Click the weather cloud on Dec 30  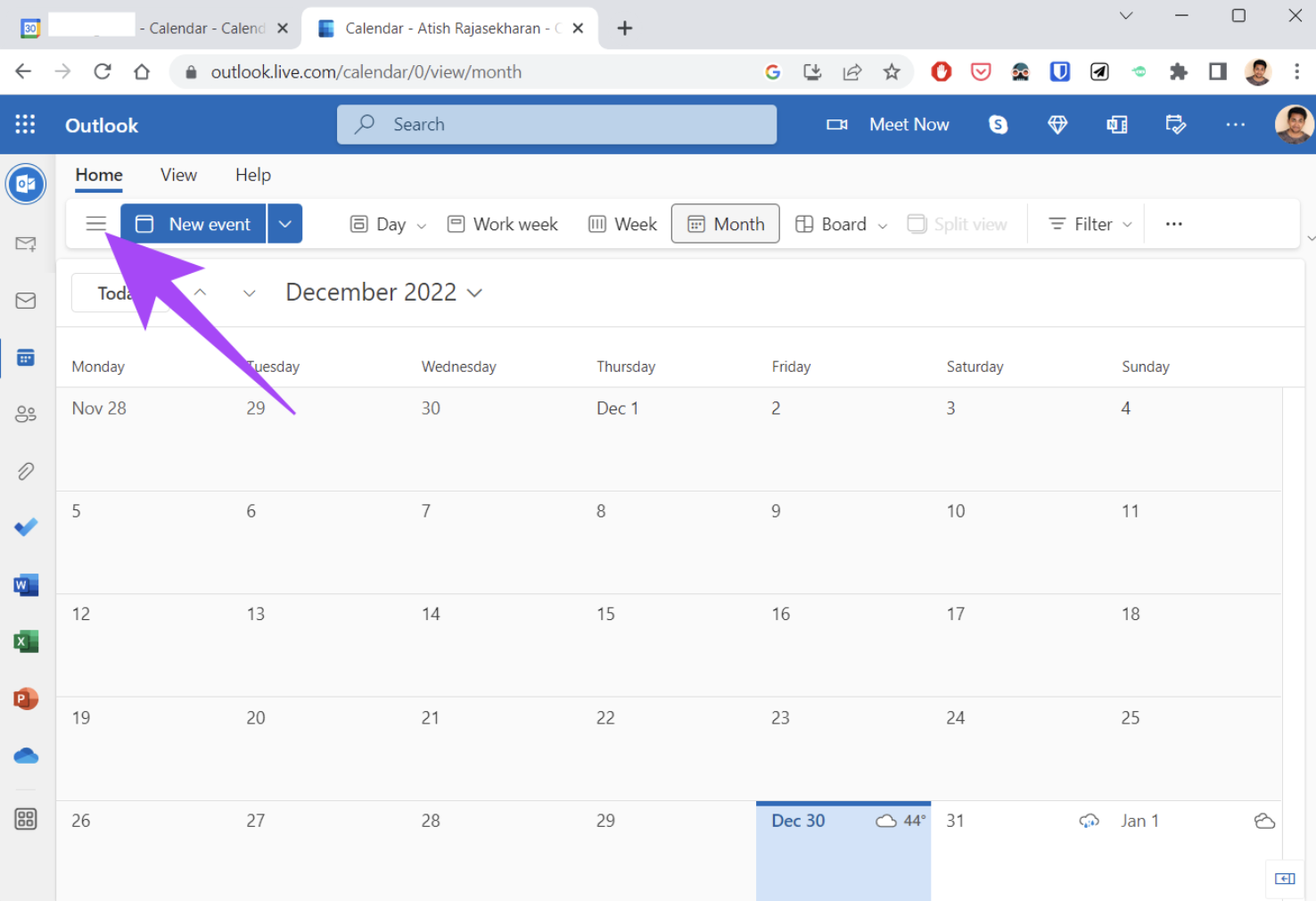pos(885,821)
